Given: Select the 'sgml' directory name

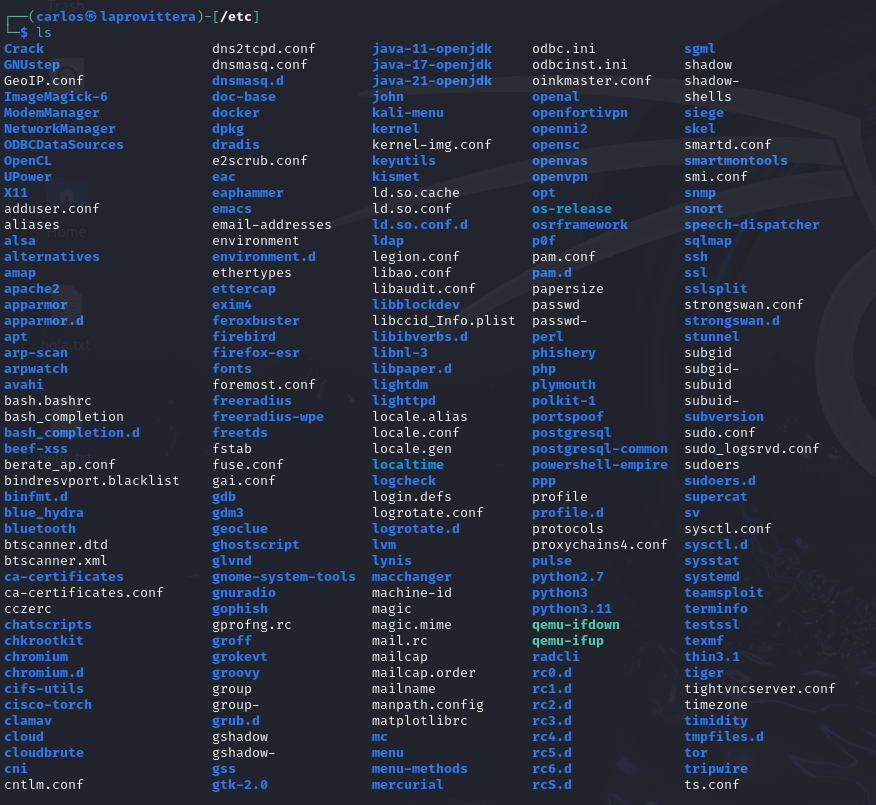Looking at the screenshot, I should click(x=700, y=49).
